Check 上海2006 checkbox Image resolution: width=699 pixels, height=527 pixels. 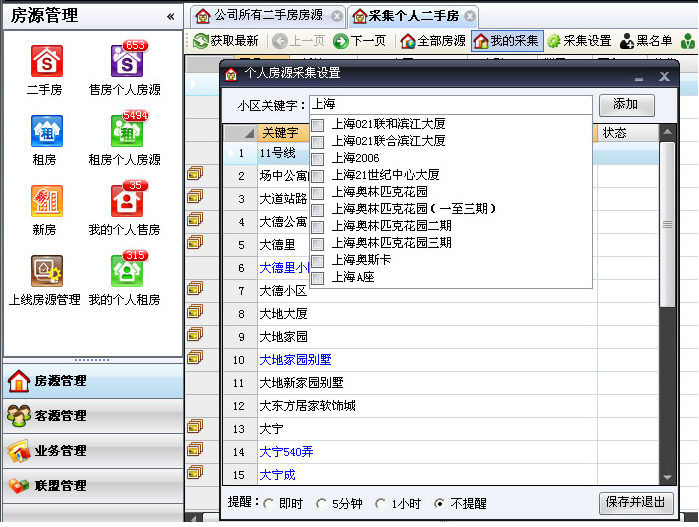pyautogui.click(x=318, y=159)
